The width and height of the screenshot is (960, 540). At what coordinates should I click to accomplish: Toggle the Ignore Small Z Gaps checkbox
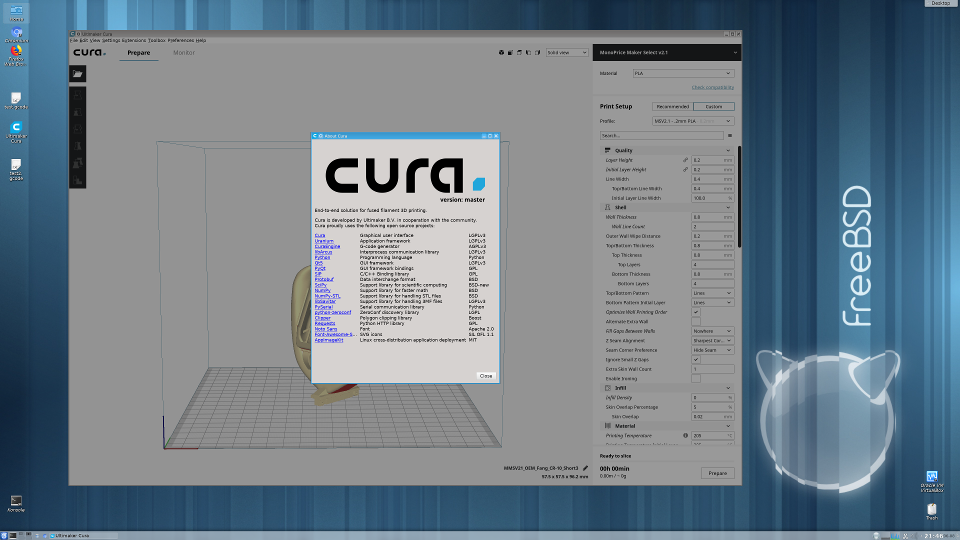click(696, 359)
